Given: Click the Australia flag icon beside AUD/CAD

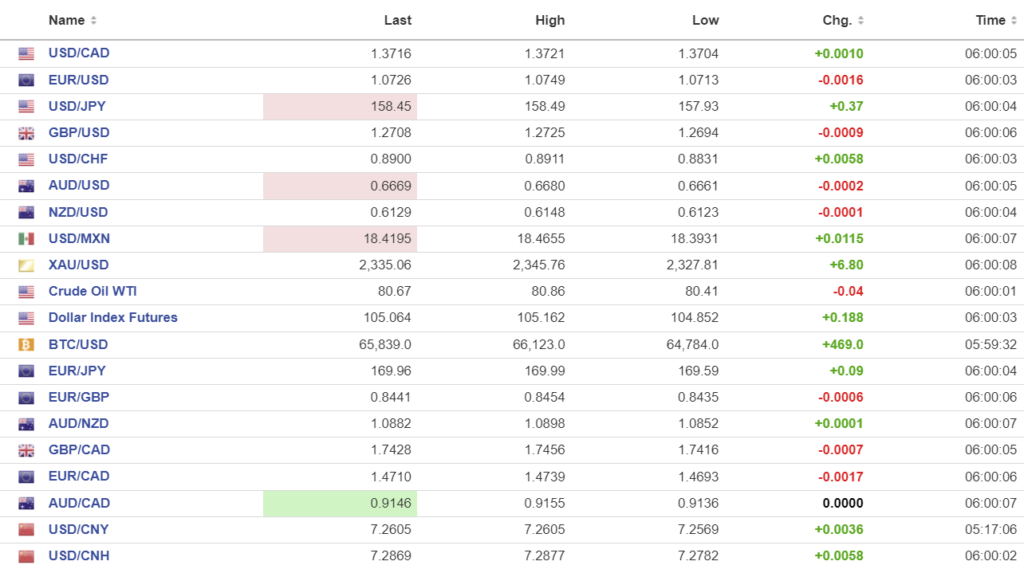Looking at the screenshot, I should point(26,504).
